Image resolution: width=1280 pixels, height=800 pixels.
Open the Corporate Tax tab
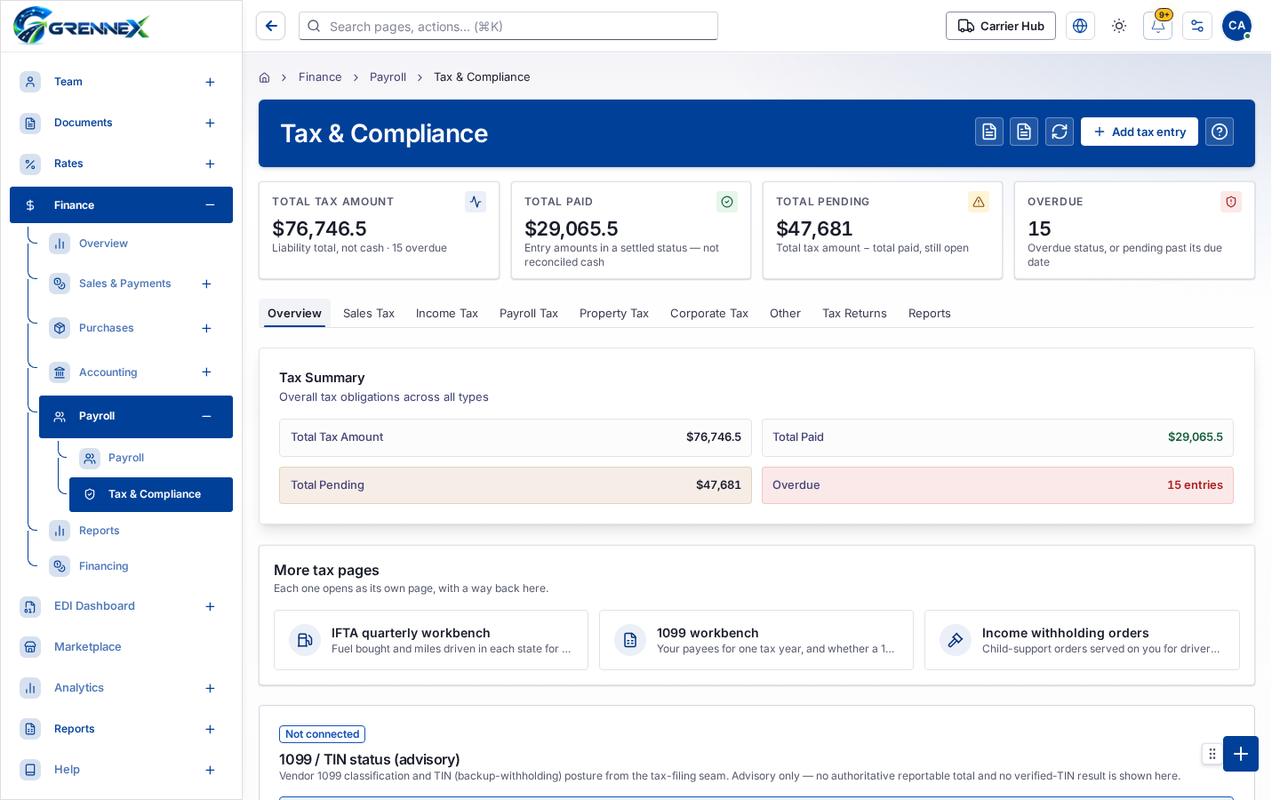pos(709,313)
